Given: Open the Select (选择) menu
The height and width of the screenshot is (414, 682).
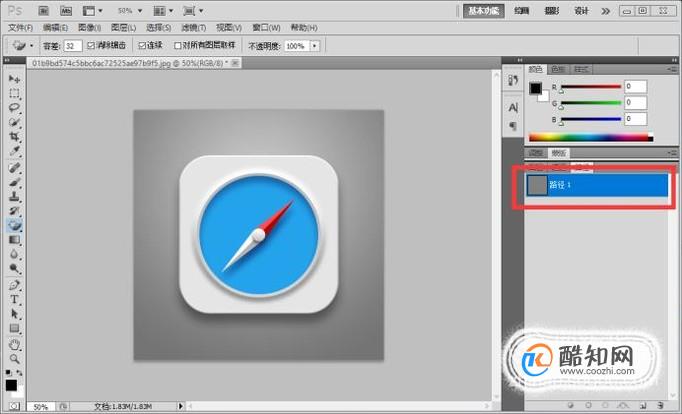Looking at the screenshot, I should click(158, 28).
